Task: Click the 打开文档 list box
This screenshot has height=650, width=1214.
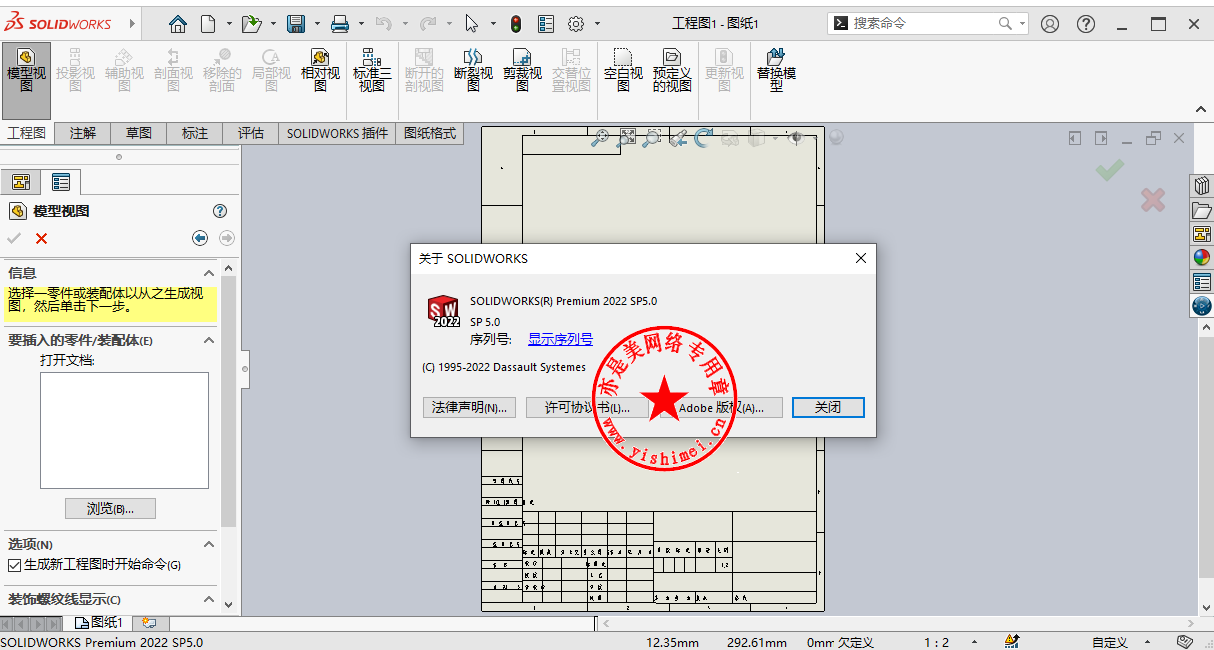Action: (124, 431)
